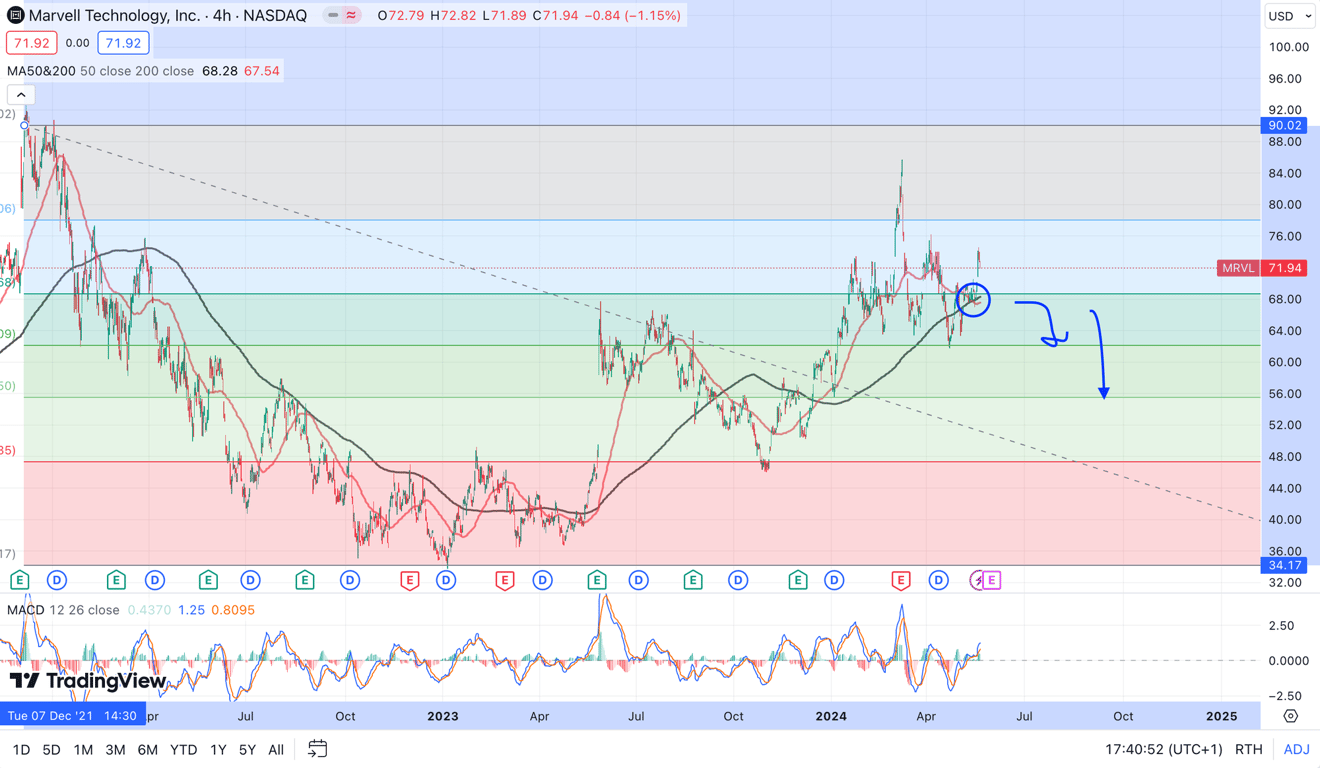Click the red approximately-equal data indicator
This screenshot has height=768, width=1320.
click(x=351, y=16)
